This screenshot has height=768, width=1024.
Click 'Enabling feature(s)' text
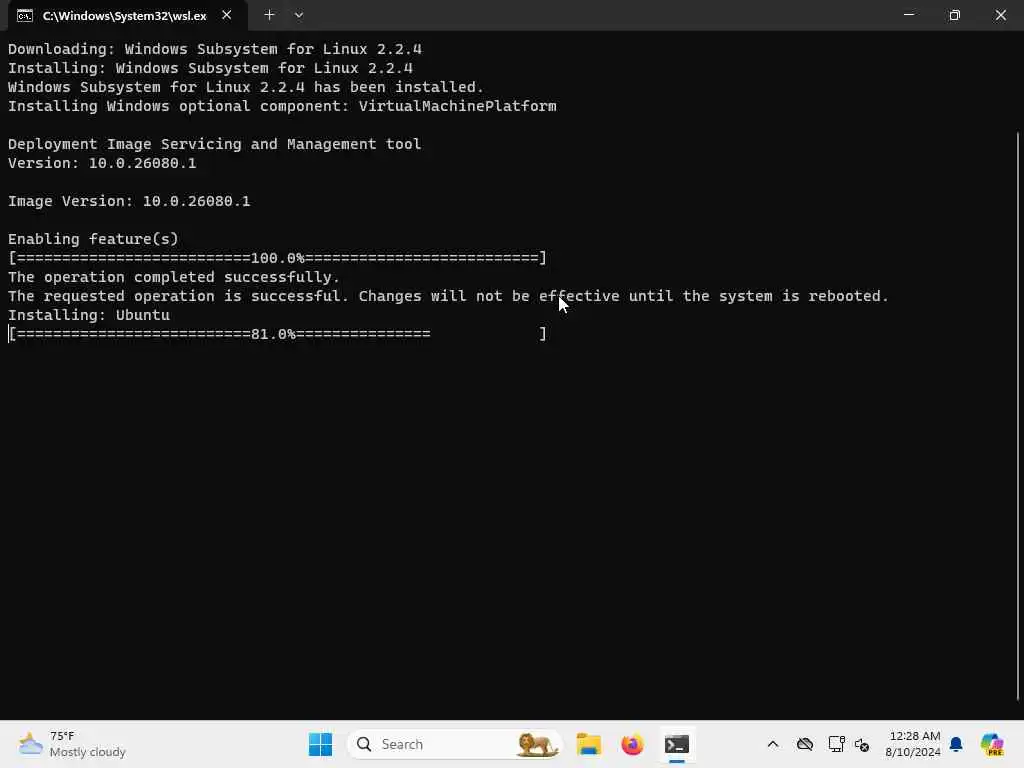(x=93, y=239)
